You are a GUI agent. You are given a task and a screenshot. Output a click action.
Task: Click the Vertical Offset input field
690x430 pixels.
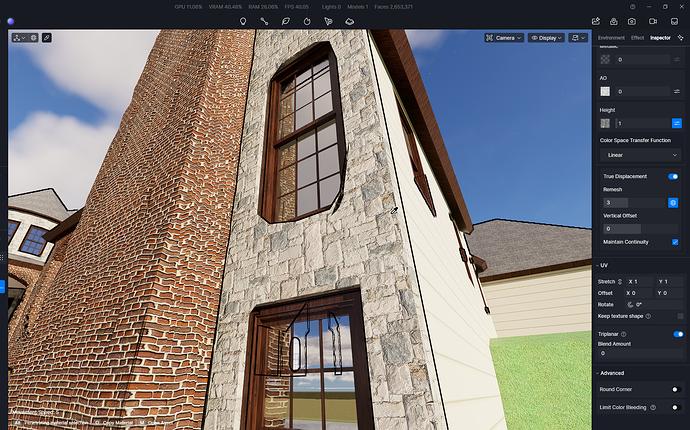click(621, 229)
